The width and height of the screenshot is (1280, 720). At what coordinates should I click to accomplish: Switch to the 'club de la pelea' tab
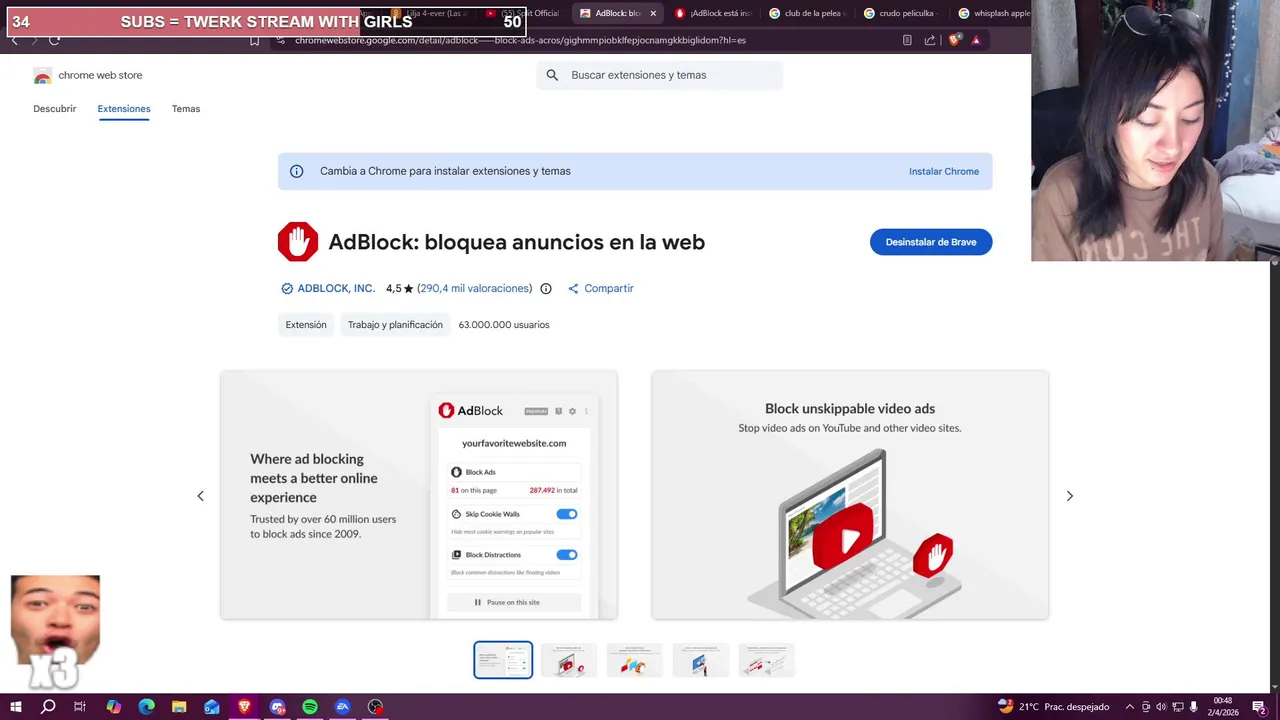click(806, 13)
